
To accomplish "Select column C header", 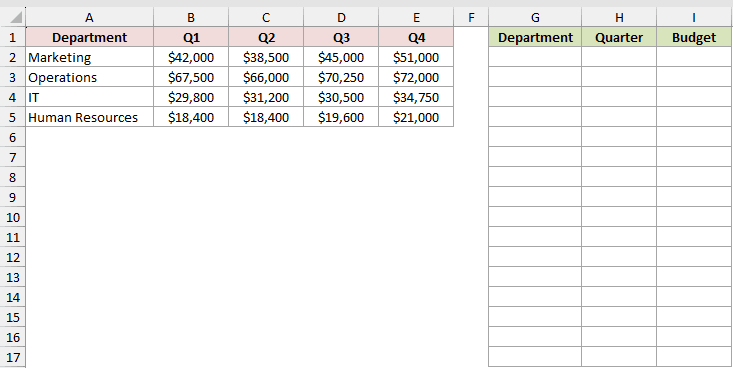I will (266, 17).
